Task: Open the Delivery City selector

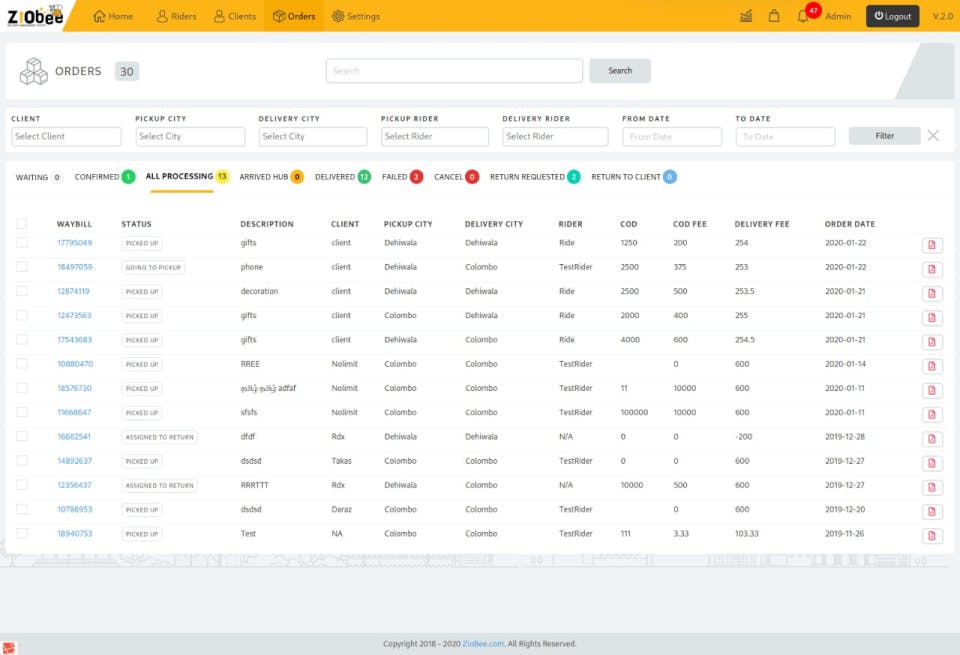Action: tap(312, 137)
